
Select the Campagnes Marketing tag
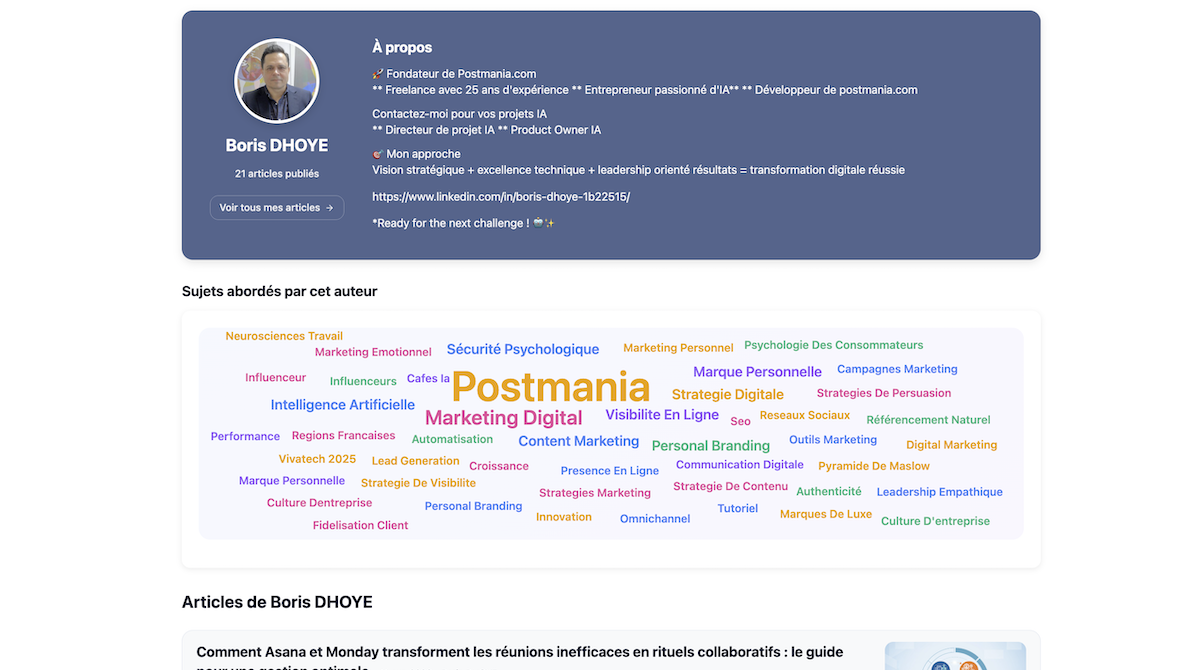(x=897, y=369)
